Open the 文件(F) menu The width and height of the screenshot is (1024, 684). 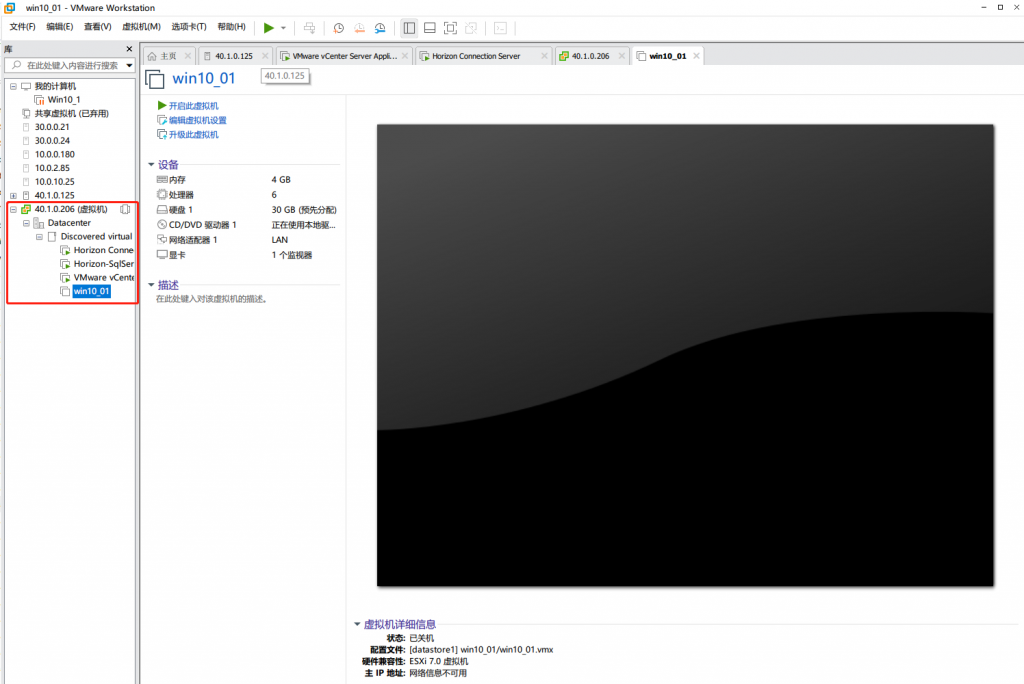(22, 27)
